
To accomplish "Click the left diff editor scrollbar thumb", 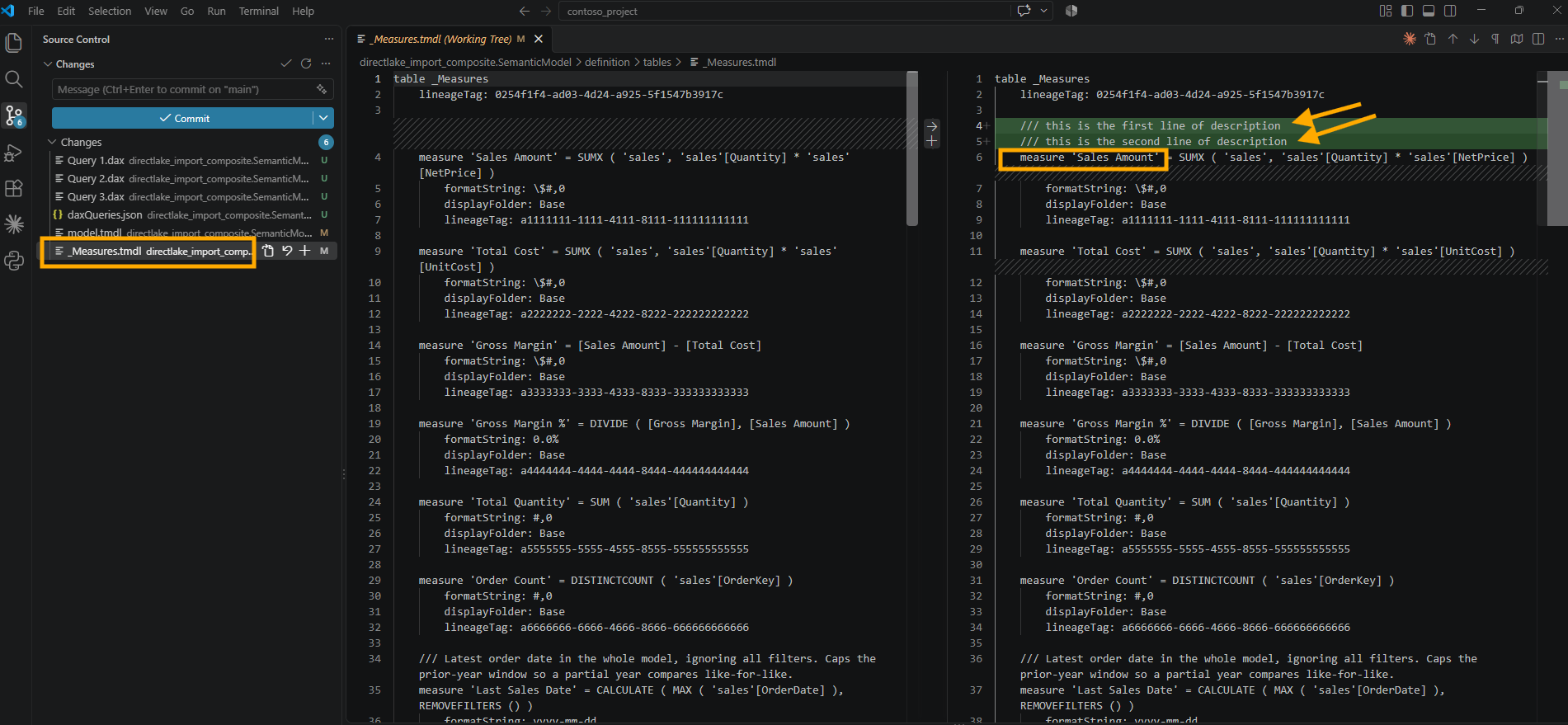I will 912,148.
